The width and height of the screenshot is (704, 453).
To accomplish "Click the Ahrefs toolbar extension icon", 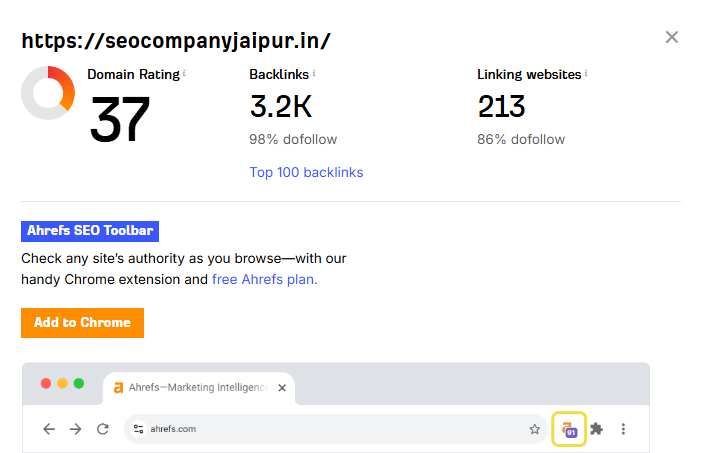I will (569, 429).
